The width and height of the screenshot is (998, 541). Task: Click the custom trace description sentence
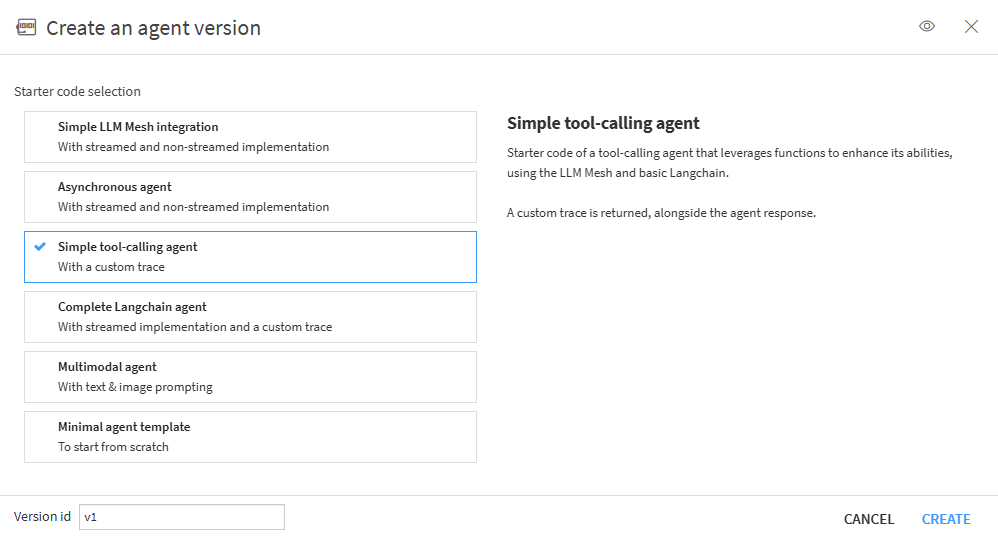tap(661, 213)
